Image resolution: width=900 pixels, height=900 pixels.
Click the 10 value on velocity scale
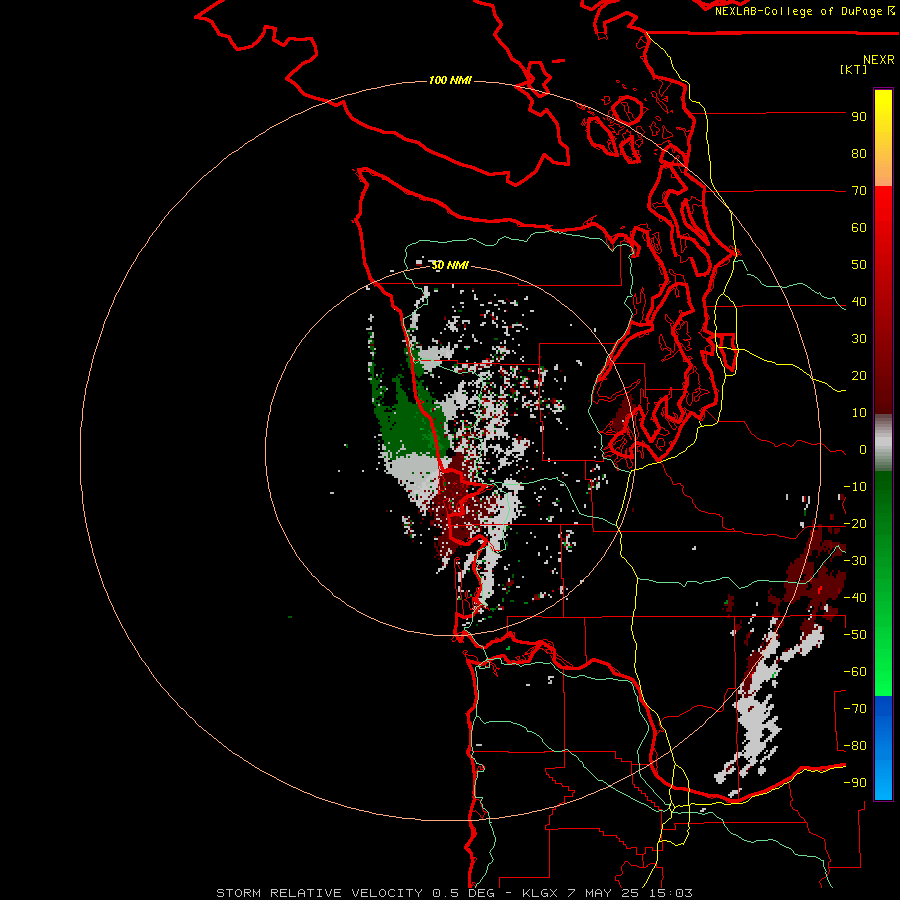[859, 413]
